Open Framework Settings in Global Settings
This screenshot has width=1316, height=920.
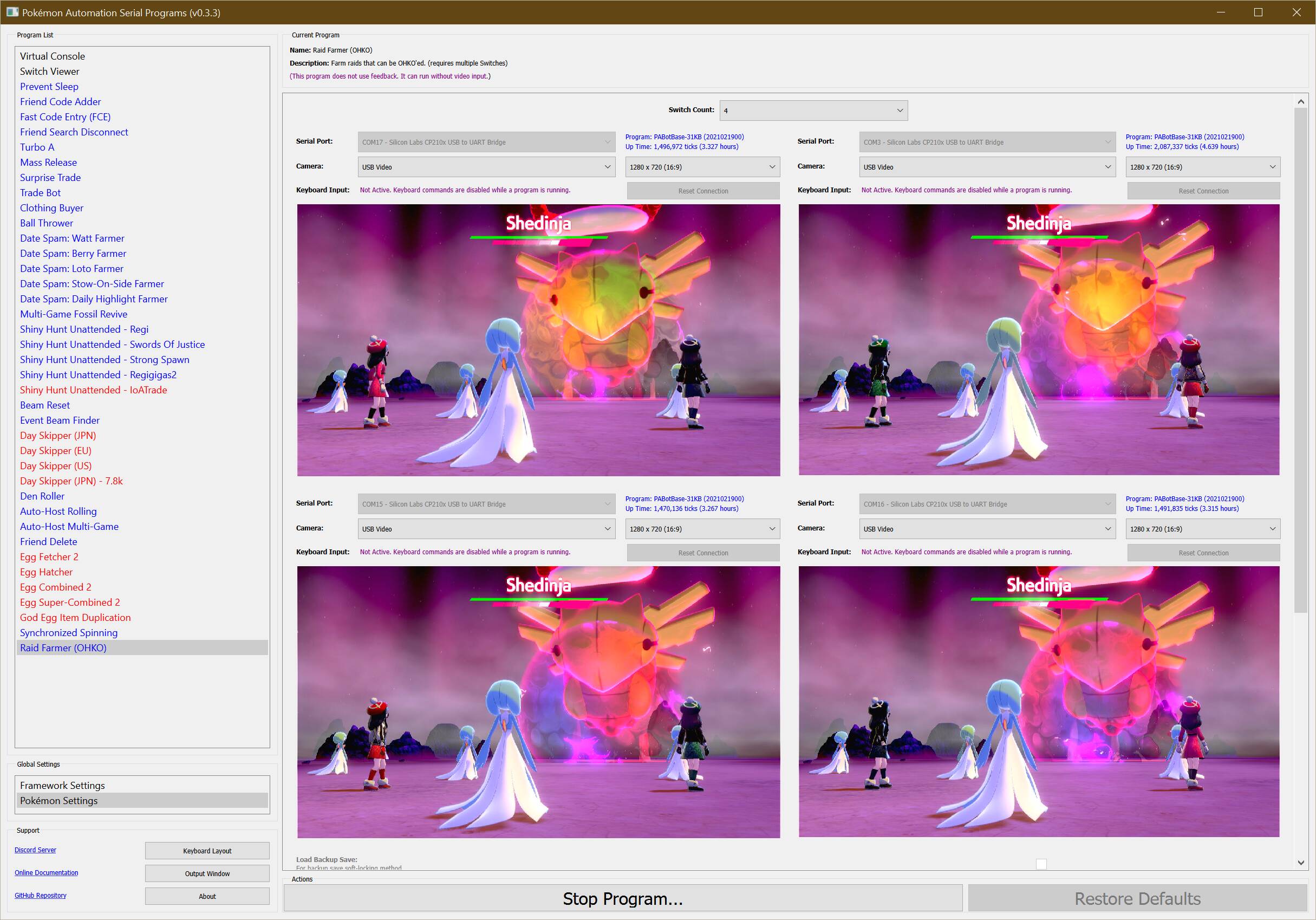pyautogui.click(x=62, y=785)
